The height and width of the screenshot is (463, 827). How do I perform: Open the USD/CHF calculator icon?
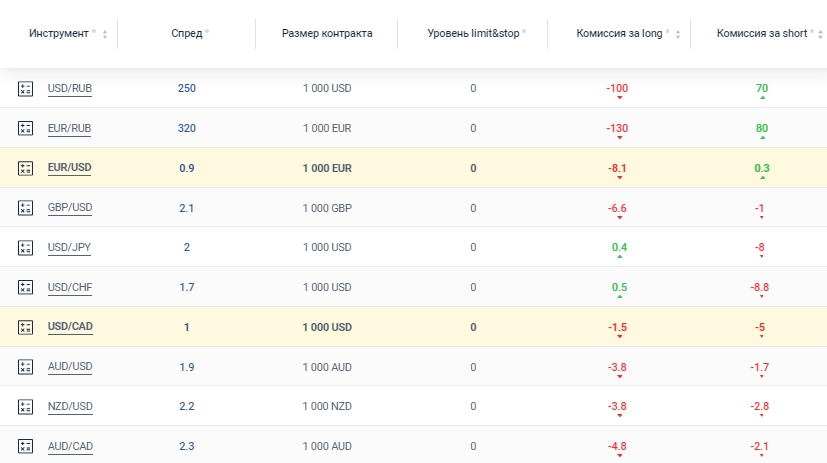(26, 287)
